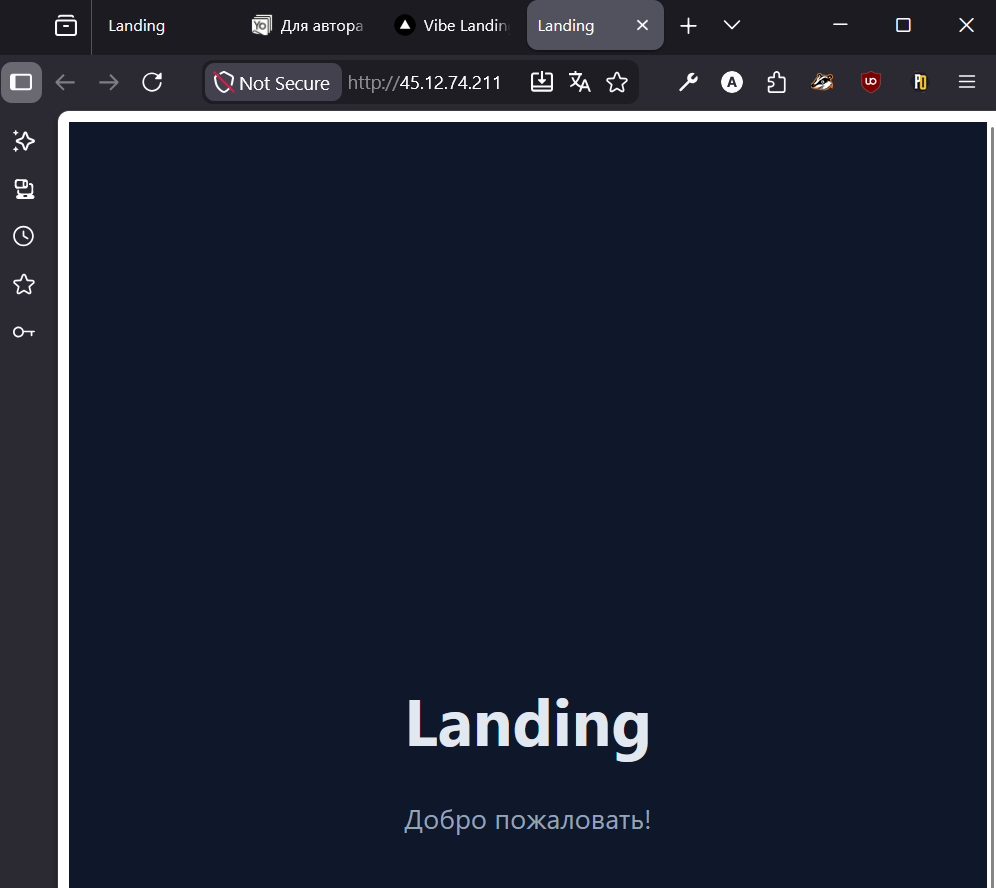Open the Extensions puzzle piece menu
Viewport: 996px width, 888px height.
777,82
